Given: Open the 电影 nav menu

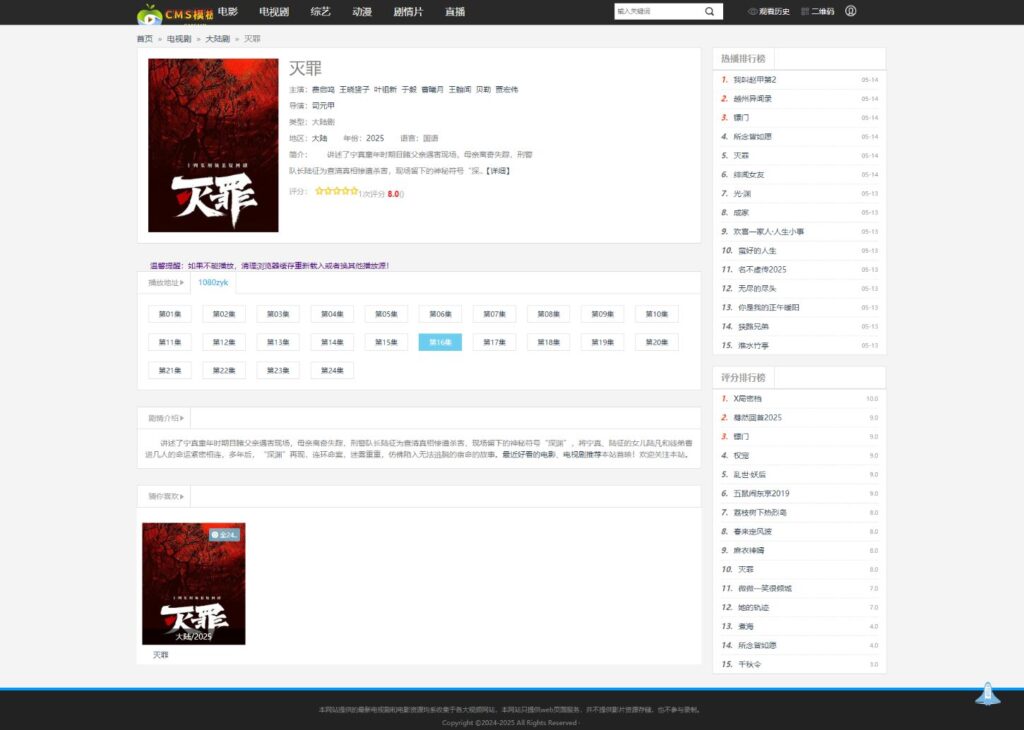Looking at the screenshot, I should (228, 11).
